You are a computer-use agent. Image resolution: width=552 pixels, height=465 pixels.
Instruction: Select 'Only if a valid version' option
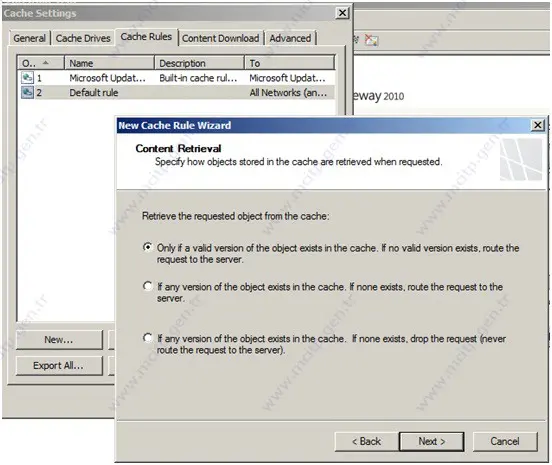(148, 247)
